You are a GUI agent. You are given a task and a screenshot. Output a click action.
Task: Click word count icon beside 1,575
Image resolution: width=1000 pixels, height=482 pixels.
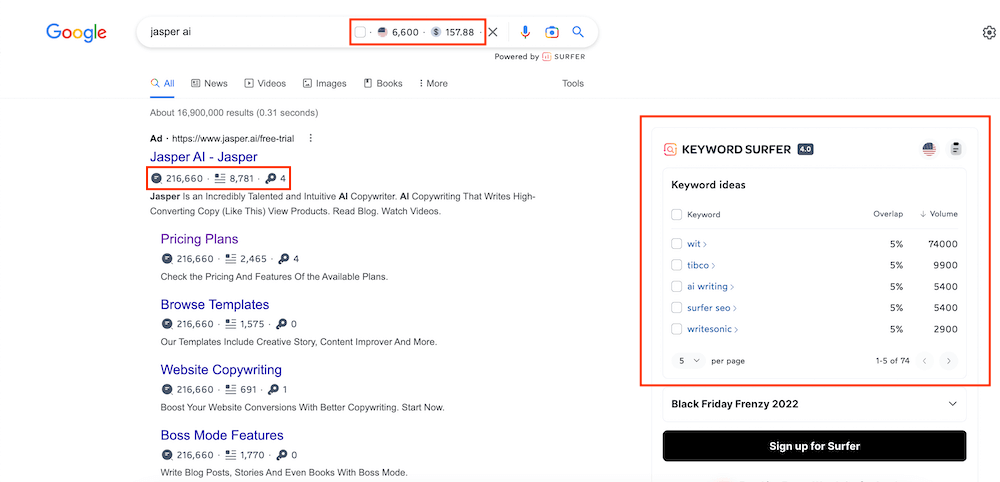point(231,324)
